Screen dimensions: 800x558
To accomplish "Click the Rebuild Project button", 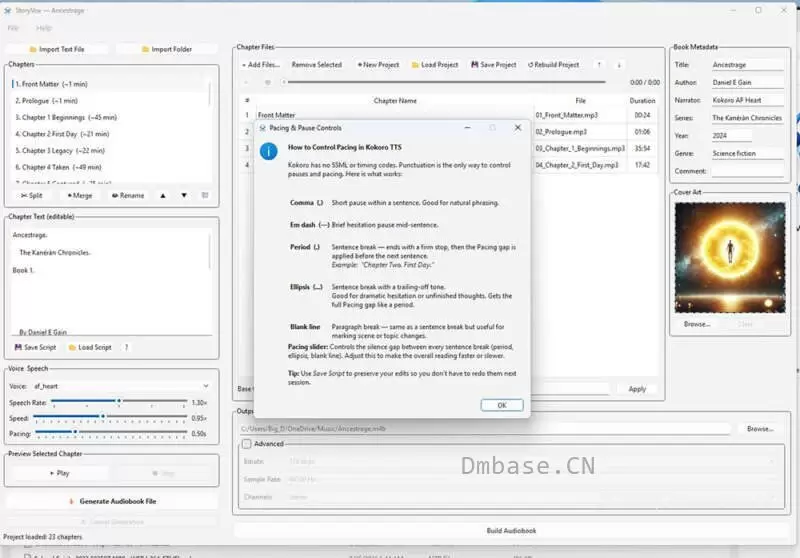I will [554, 65].
